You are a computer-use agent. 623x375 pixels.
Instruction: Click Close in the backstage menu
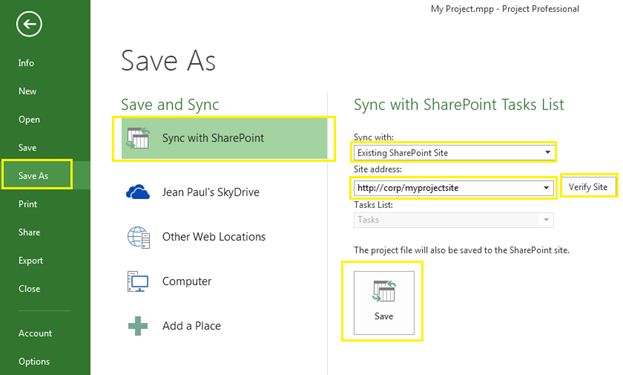[29, 289]
